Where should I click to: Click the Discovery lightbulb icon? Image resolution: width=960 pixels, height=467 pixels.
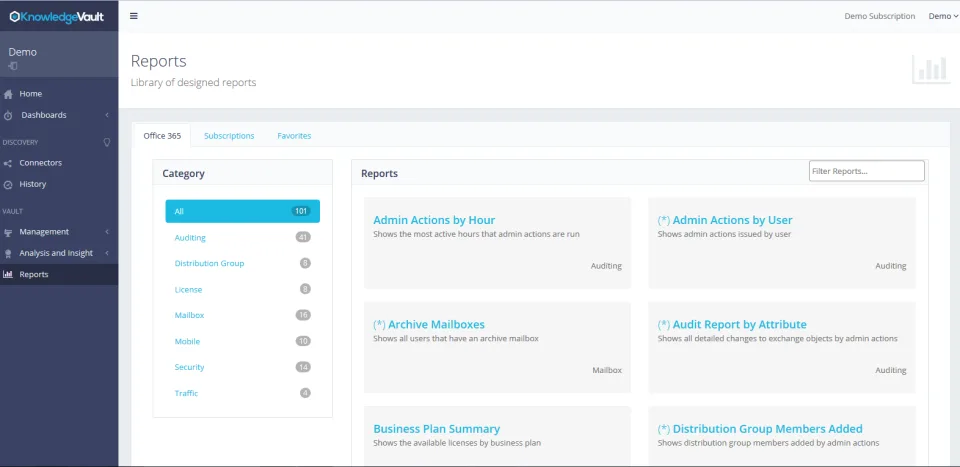pyautogui.click(x=107, y=142)
